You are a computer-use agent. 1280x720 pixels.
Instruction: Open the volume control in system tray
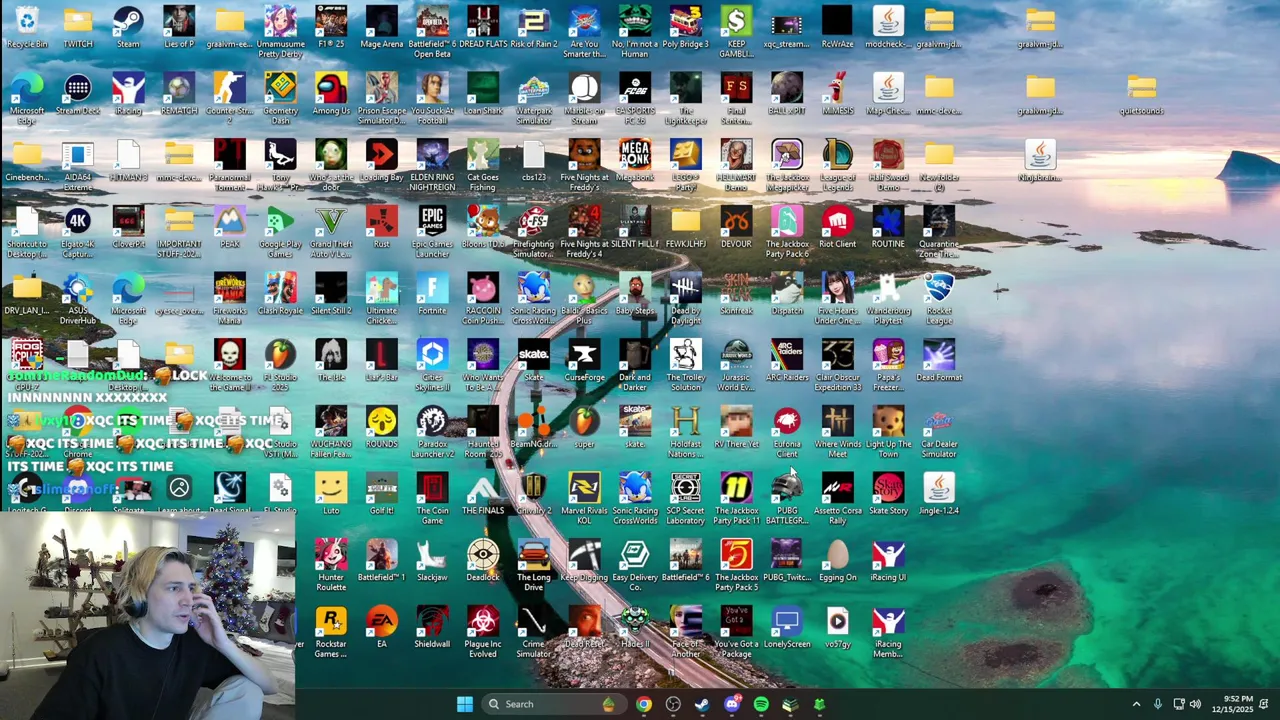(1195, 704)
